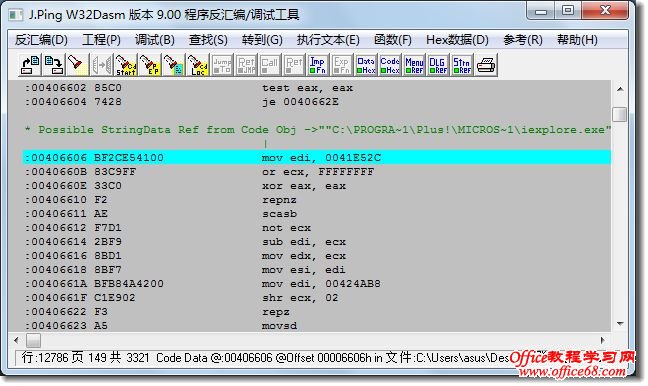The image size is (648, 386).
Task: Go to program entry point (EP) icon
Action: [x=150, y=65]
